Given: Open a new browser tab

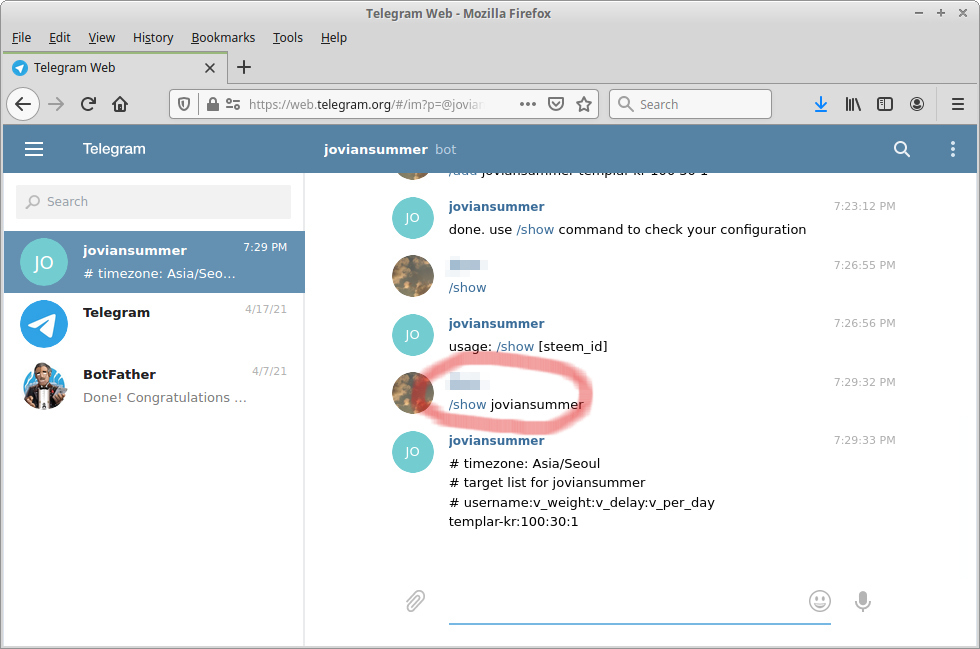Looking at the screenshot, I should pos(244,67).
